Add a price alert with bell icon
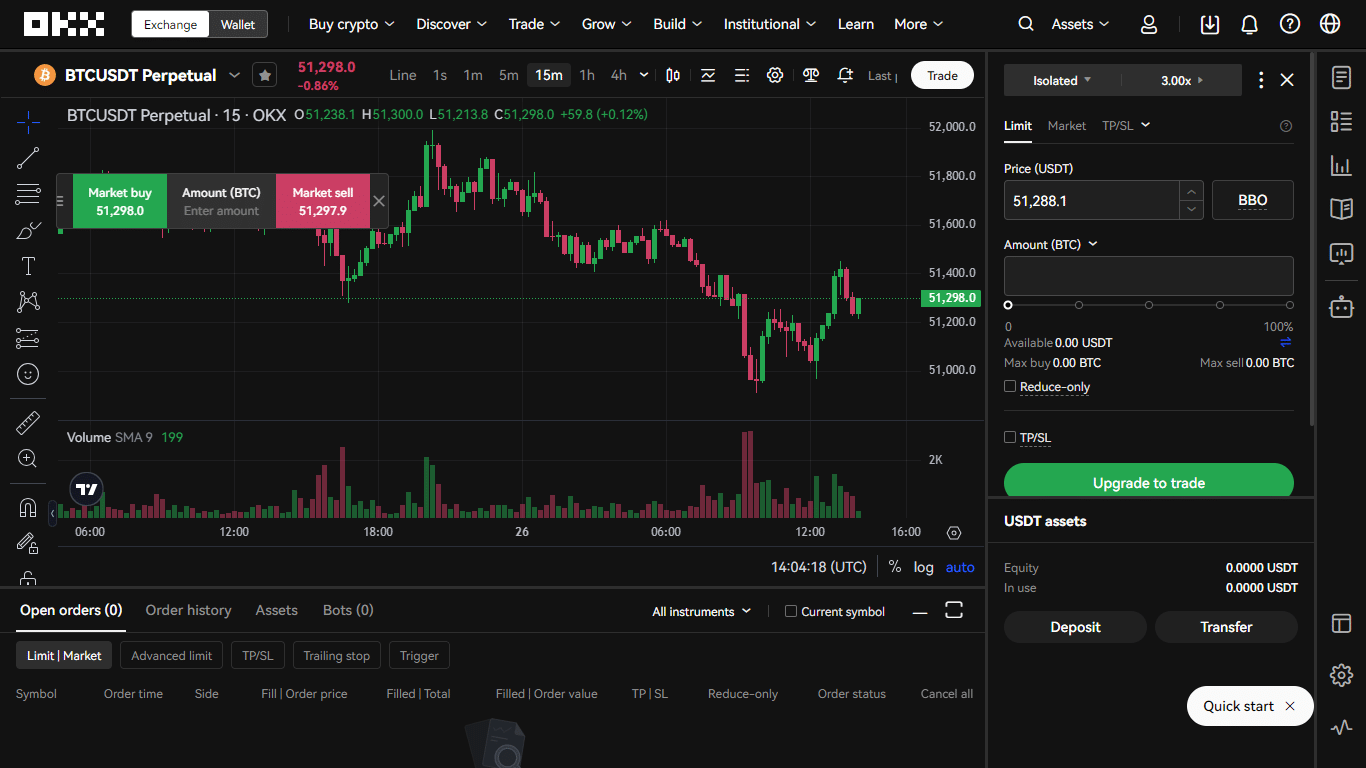 845,75
